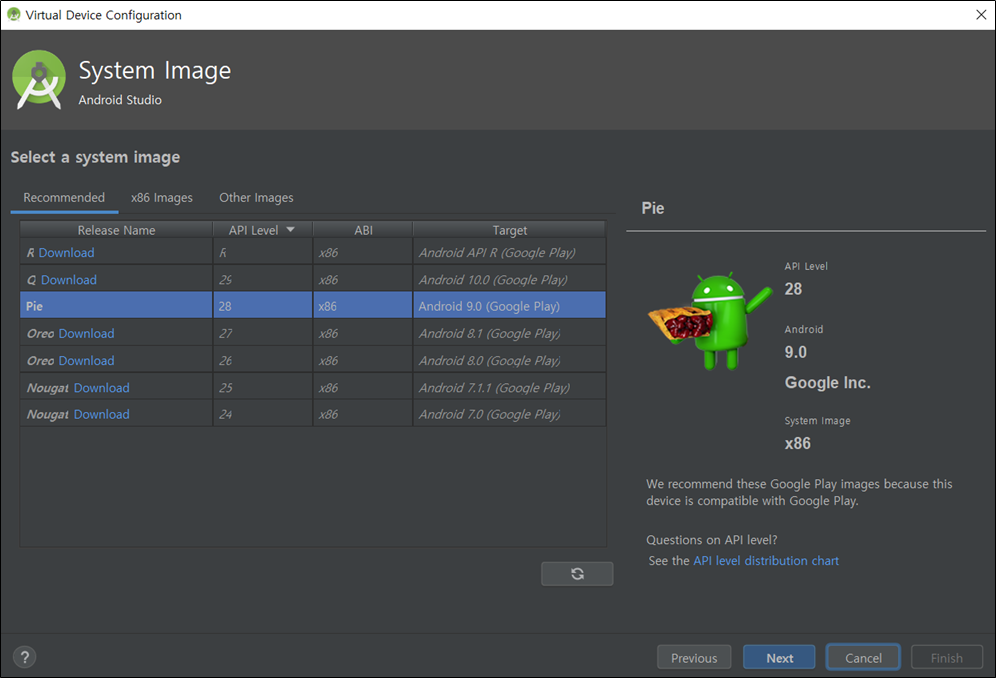
Task: Switch to the Recommended tab
Action: (x=64, y=198)
